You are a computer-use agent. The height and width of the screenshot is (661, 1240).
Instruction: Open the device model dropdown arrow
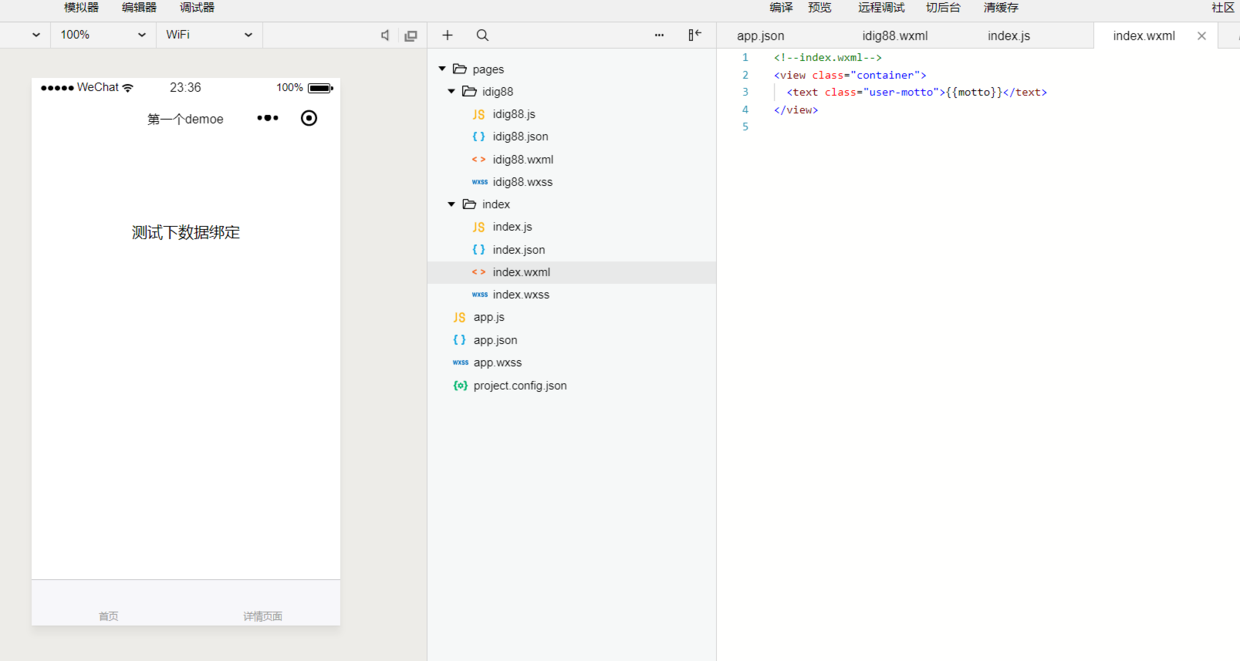pyautogui.click(x=36, y=35)
